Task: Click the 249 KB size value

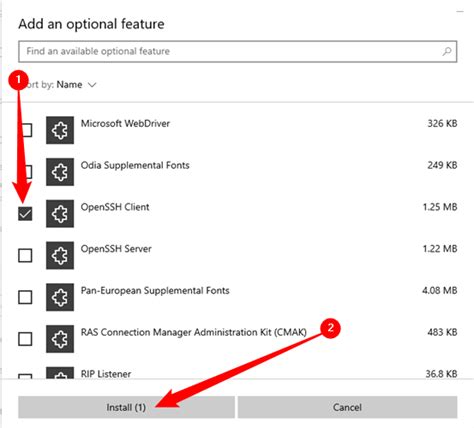Action: tap(442, 165)
